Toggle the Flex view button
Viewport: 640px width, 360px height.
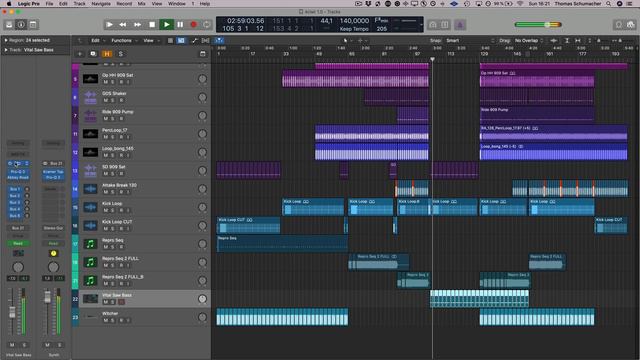206,40
